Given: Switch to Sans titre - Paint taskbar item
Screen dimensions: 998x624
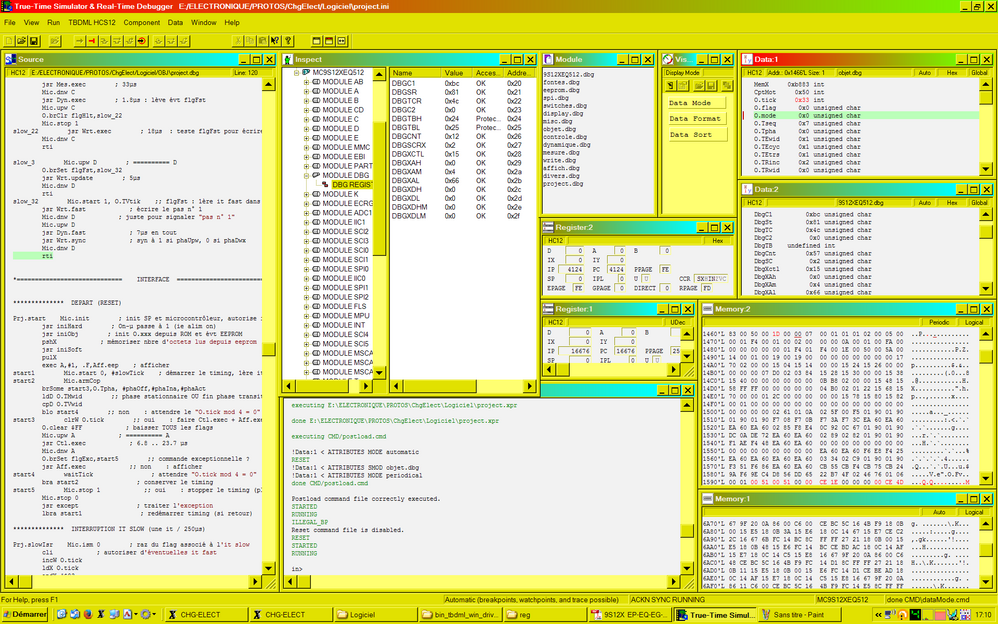Looking at the screenshot, I should point(799,614).
